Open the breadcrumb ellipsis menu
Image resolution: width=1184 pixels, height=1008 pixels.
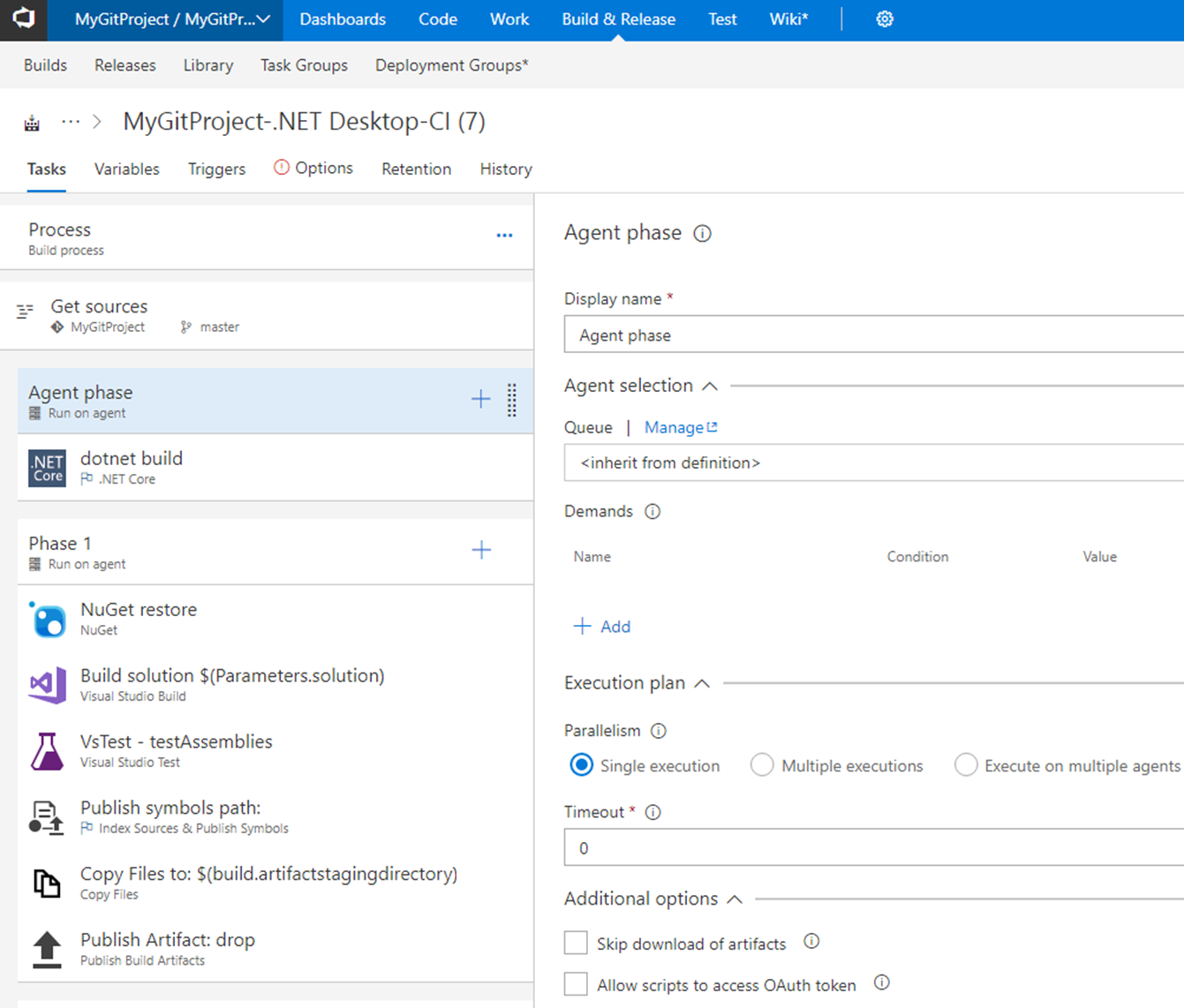coord(71,122)
